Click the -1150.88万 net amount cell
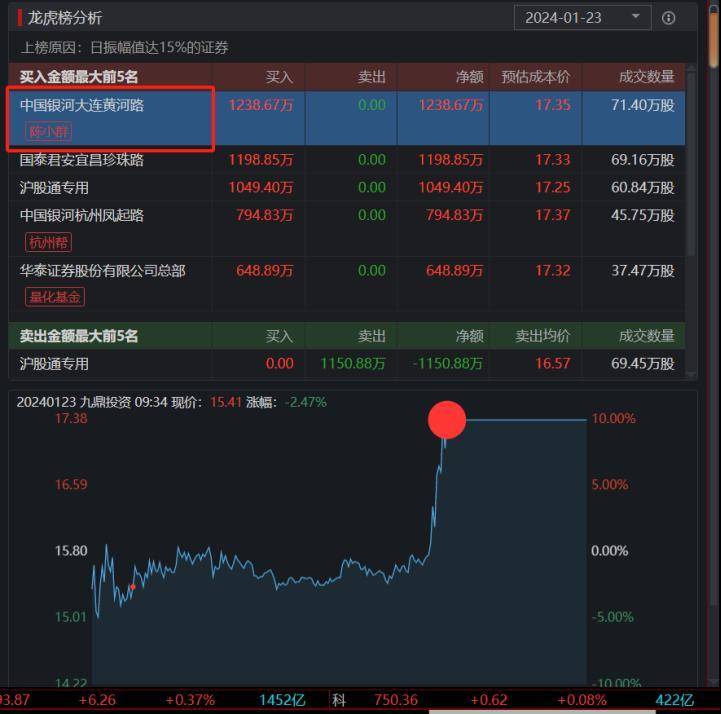This screenshot has width=721, height=714. [448, 364]
